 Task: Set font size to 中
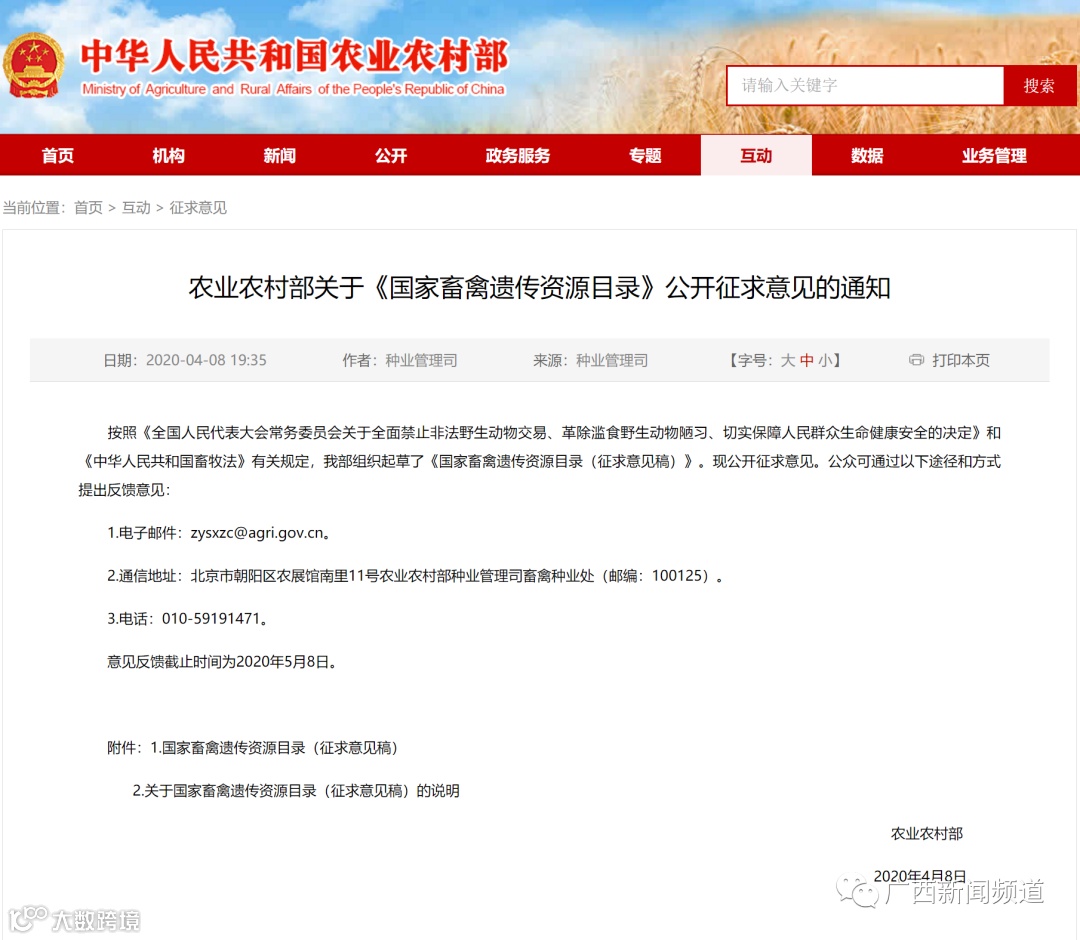pyautogui.click(x=807, y=360)
